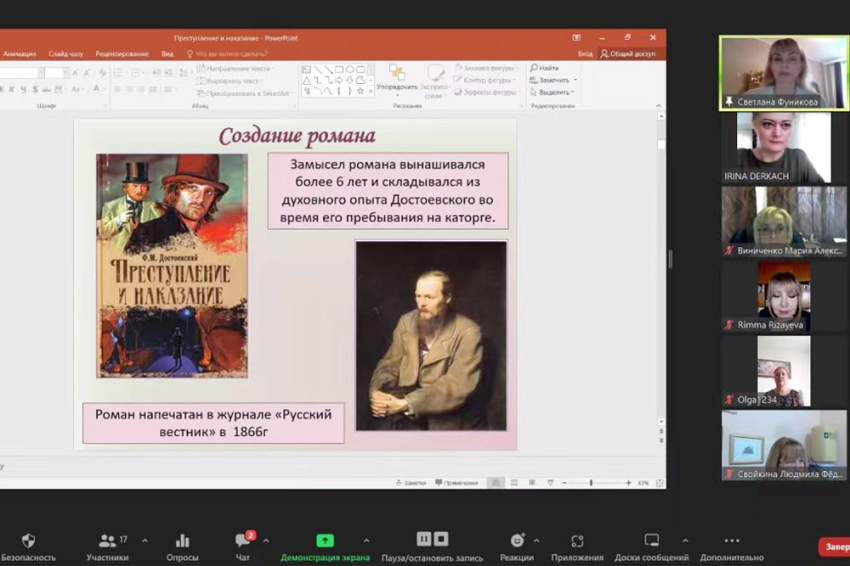Open the Приложения apps icon
This screenshot has height=566, width=850.
point(577,541)
